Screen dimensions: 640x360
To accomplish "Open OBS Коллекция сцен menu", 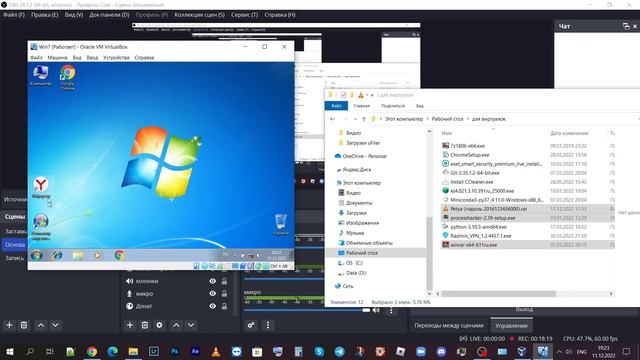I will [199, 15].
